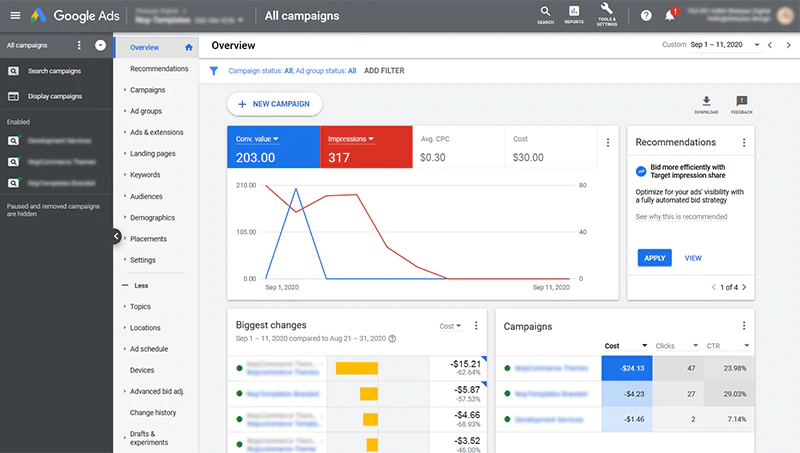Open the Cost dropdown in Biggest changes
Viewport: 800px width, 453px height.
[451, 326]
